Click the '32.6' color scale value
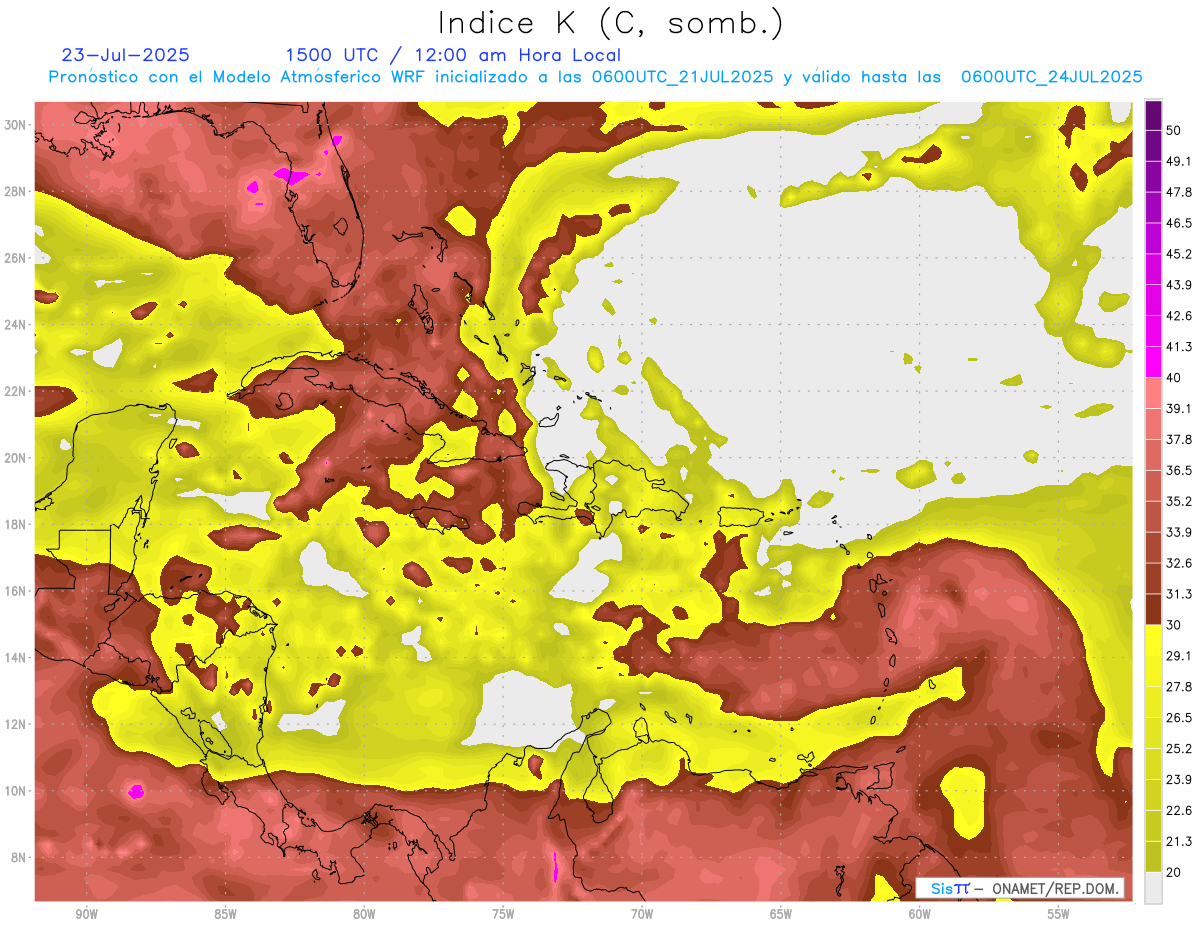The height and width of the screenshot is (927, 1200). pos(1178,563)
